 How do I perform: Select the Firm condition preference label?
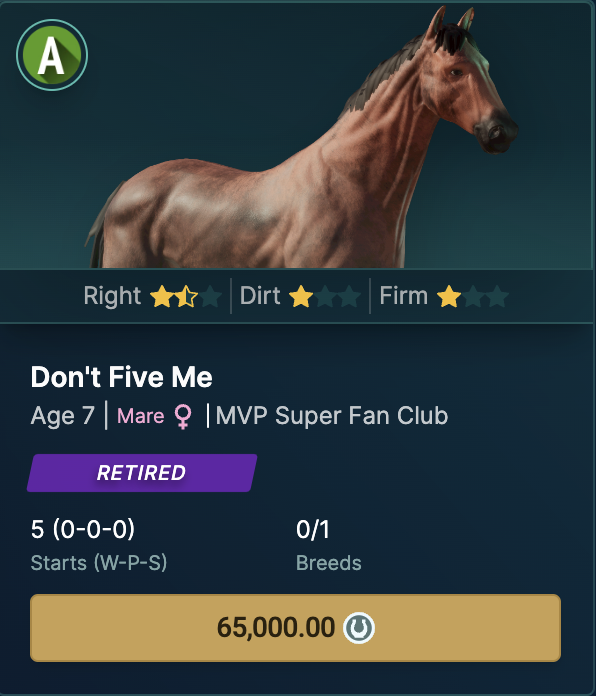[x=403, y=296]
